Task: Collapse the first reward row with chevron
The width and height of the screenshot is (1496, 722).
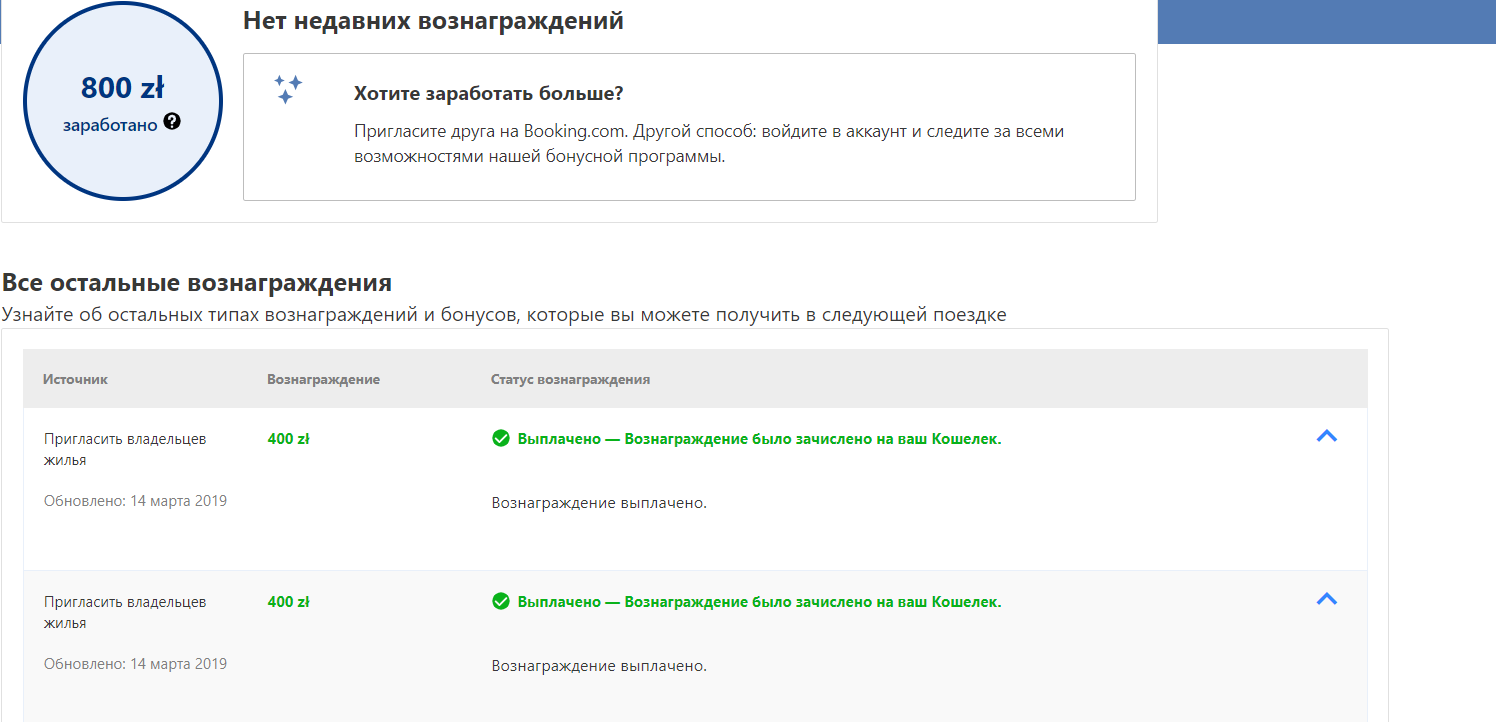Action: click(1327, 436)
